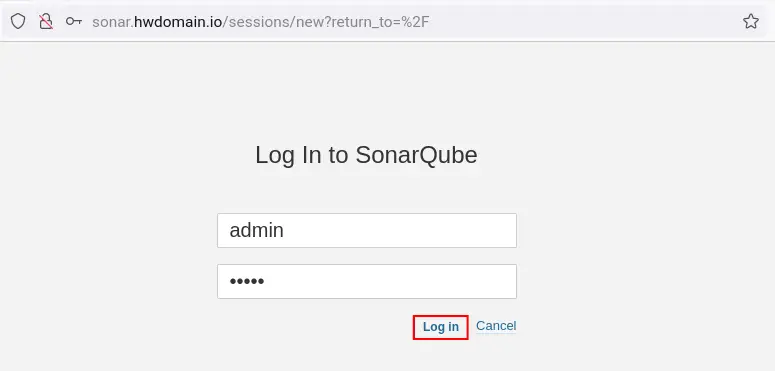Place the cursor after the word admin
Screen dimensions: 775x371
[285, 231]
